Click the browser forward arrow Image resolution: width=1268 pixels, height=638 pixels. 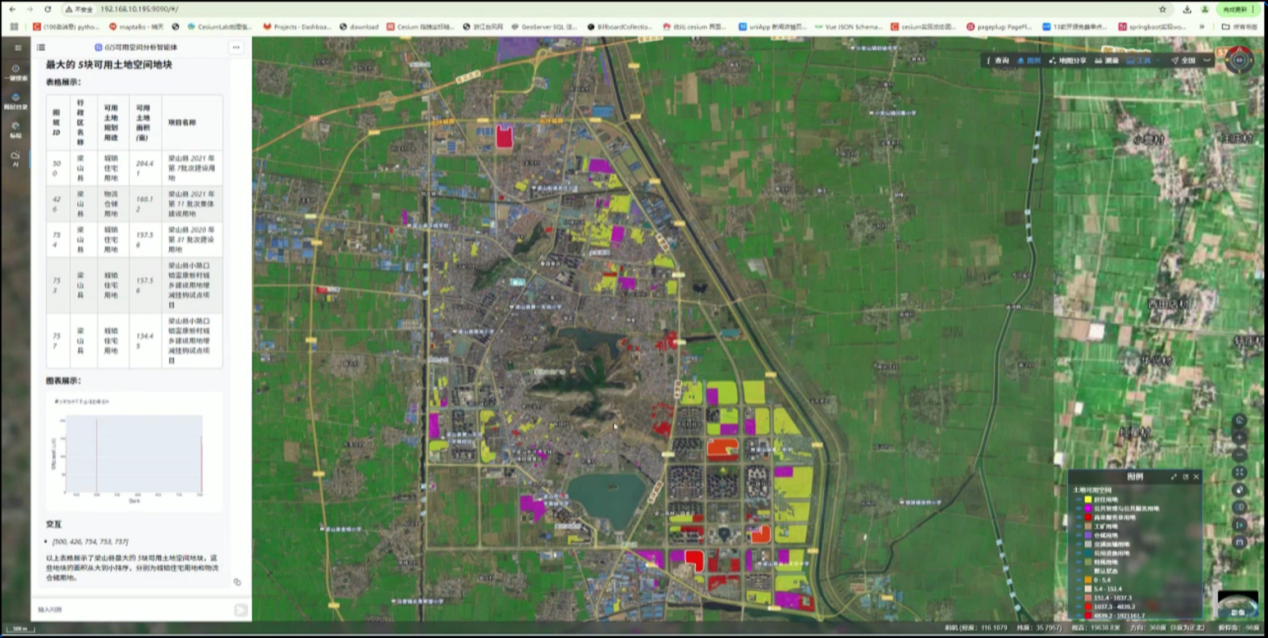30,9
